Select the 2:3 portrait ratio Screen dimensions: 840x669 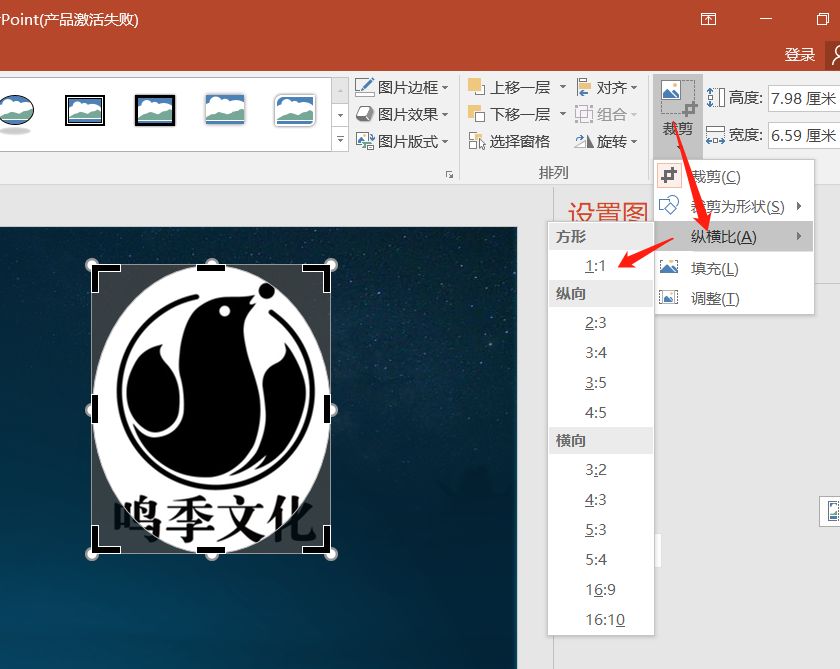pyautogui.click(x=601, y=322)
